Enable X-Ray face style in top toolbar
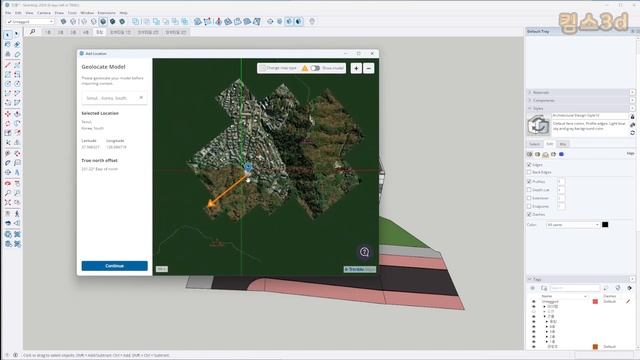Viewport: 640px width, 360px height. click(63, 21)
